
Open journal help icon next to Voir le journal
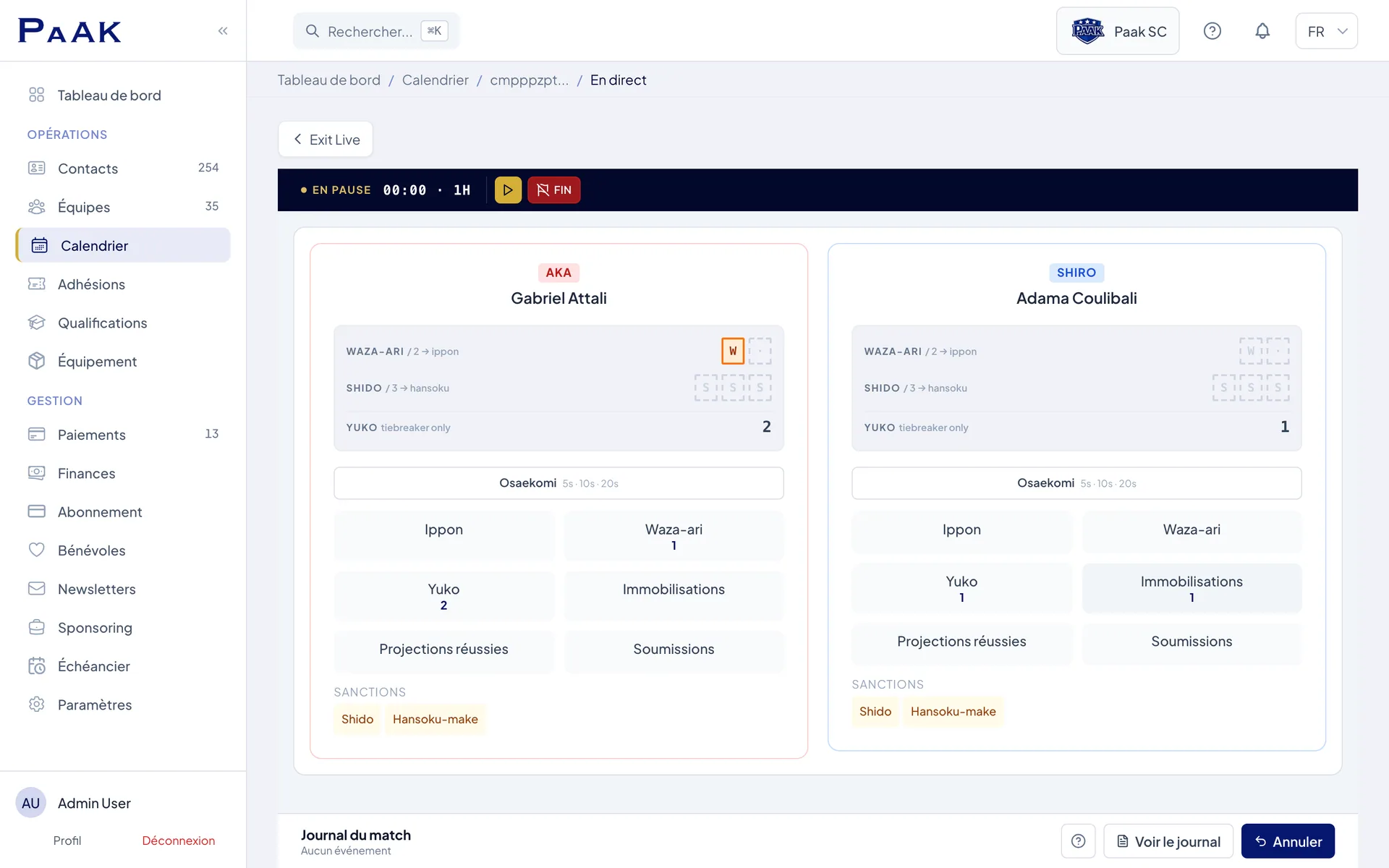coord(1078,841)
